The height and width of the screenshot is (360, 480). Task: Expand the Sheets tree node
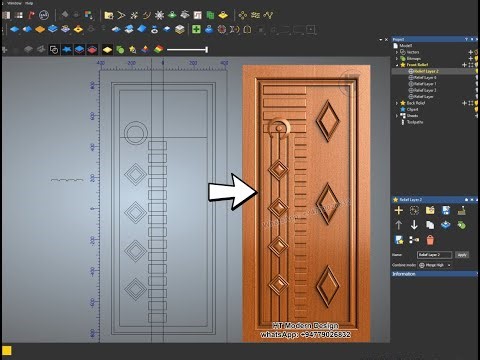pyautogui.click(x=397, y=116)
